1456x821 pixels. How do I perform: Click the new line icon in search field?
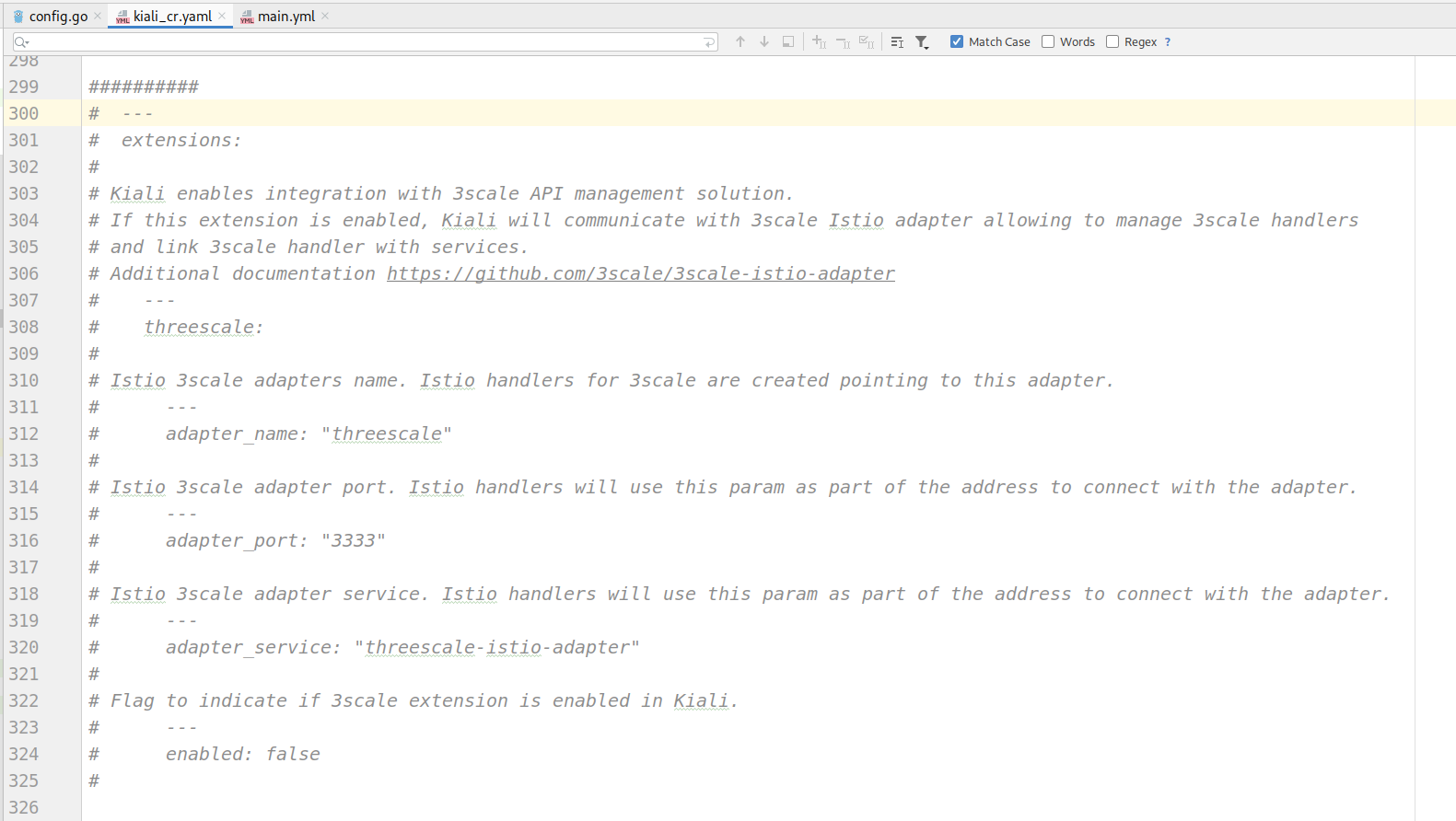tap(709, 42)
